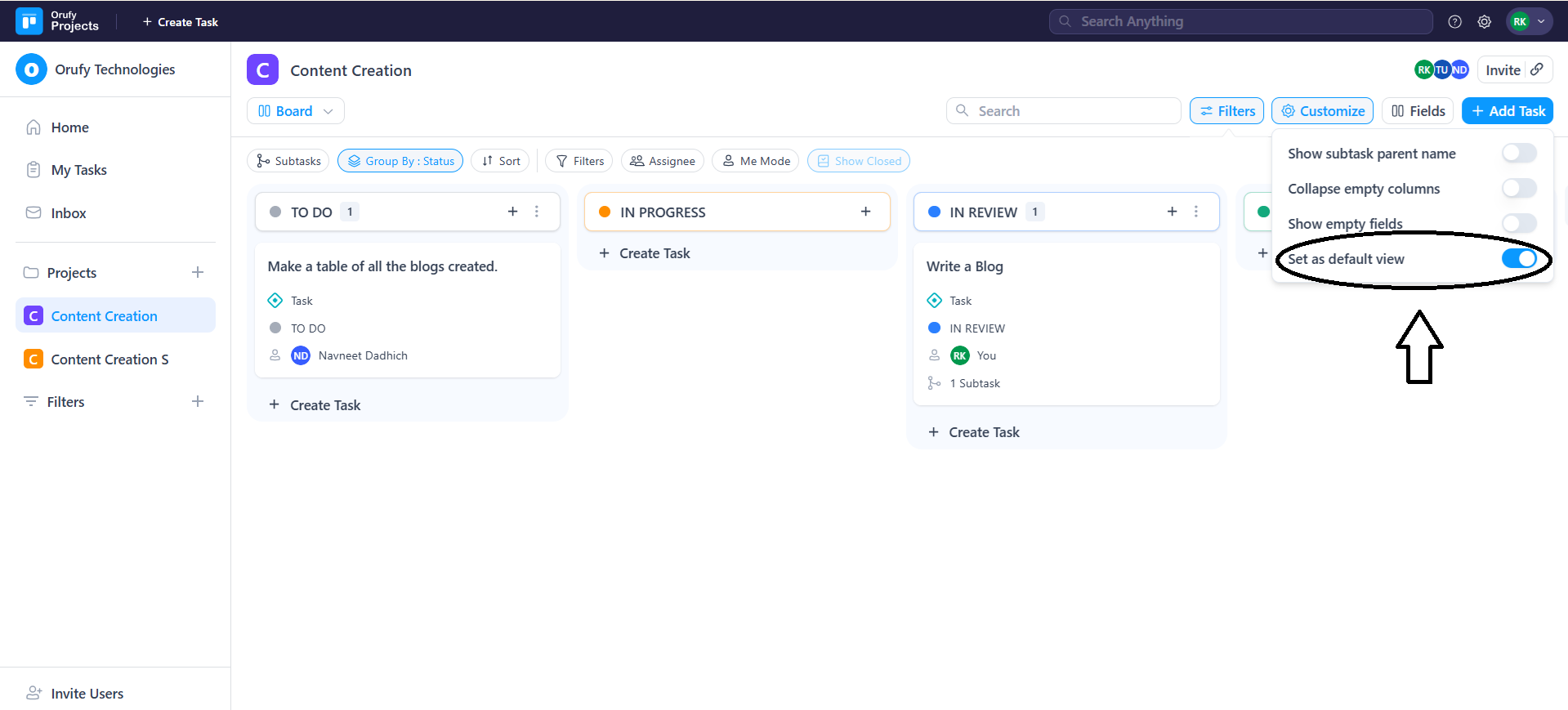Open Inbox from the sidebar
This screenshot has width=1568, height=710.
[x=68, y=213]
